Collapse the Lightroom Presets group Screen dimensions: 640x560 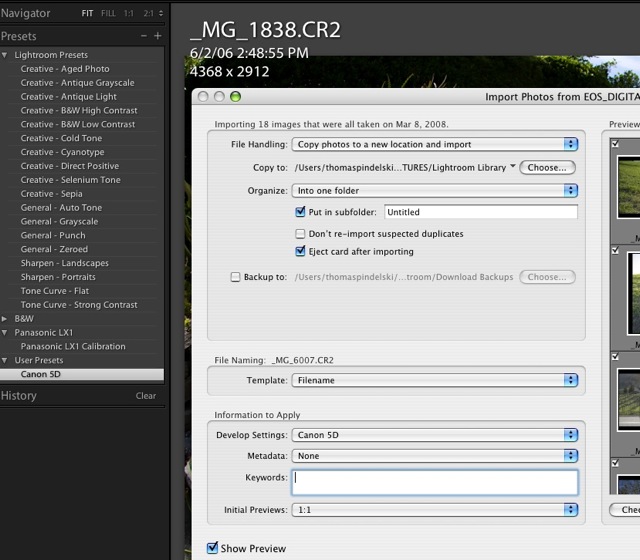pos(4,55)
